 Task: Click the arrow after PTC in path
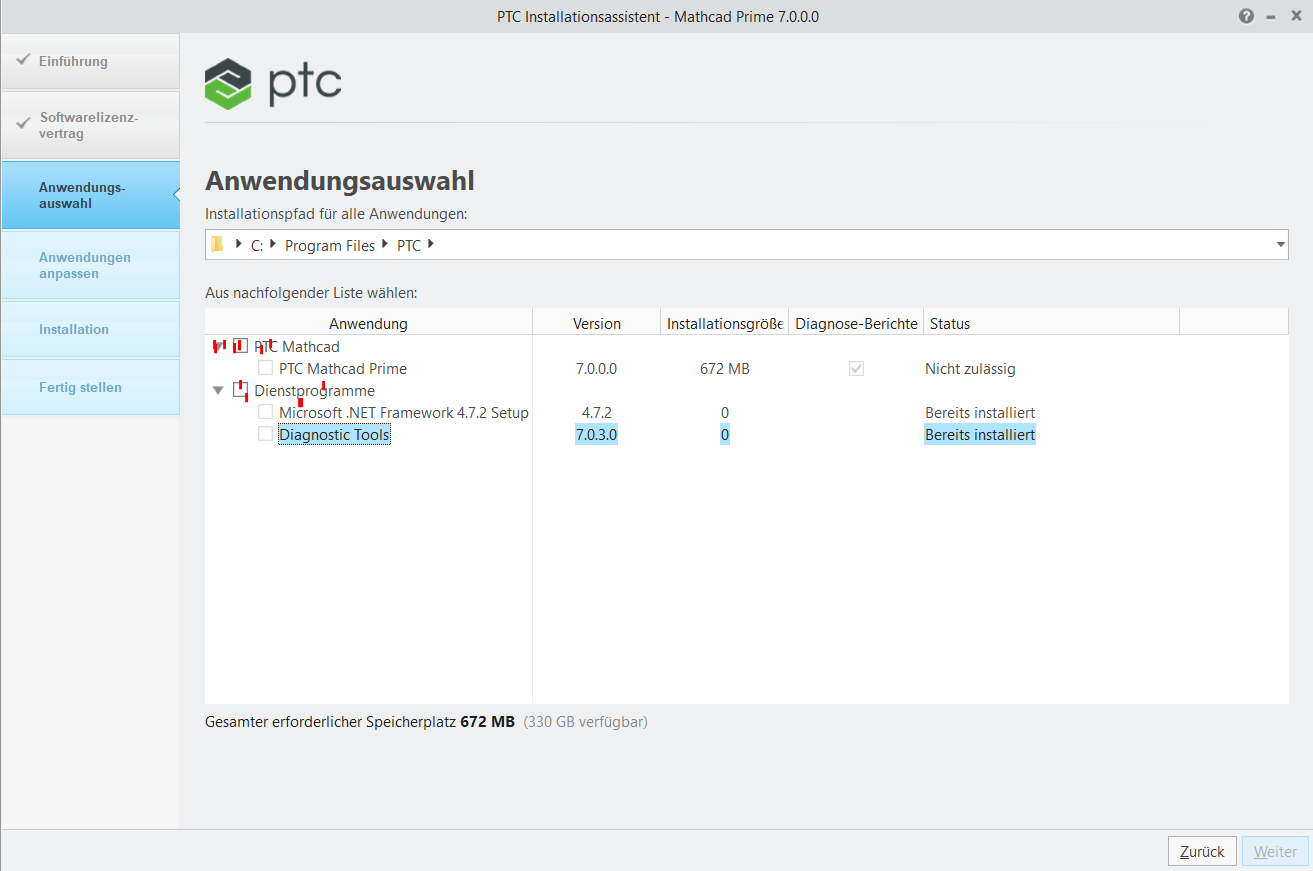click(430, 245)
